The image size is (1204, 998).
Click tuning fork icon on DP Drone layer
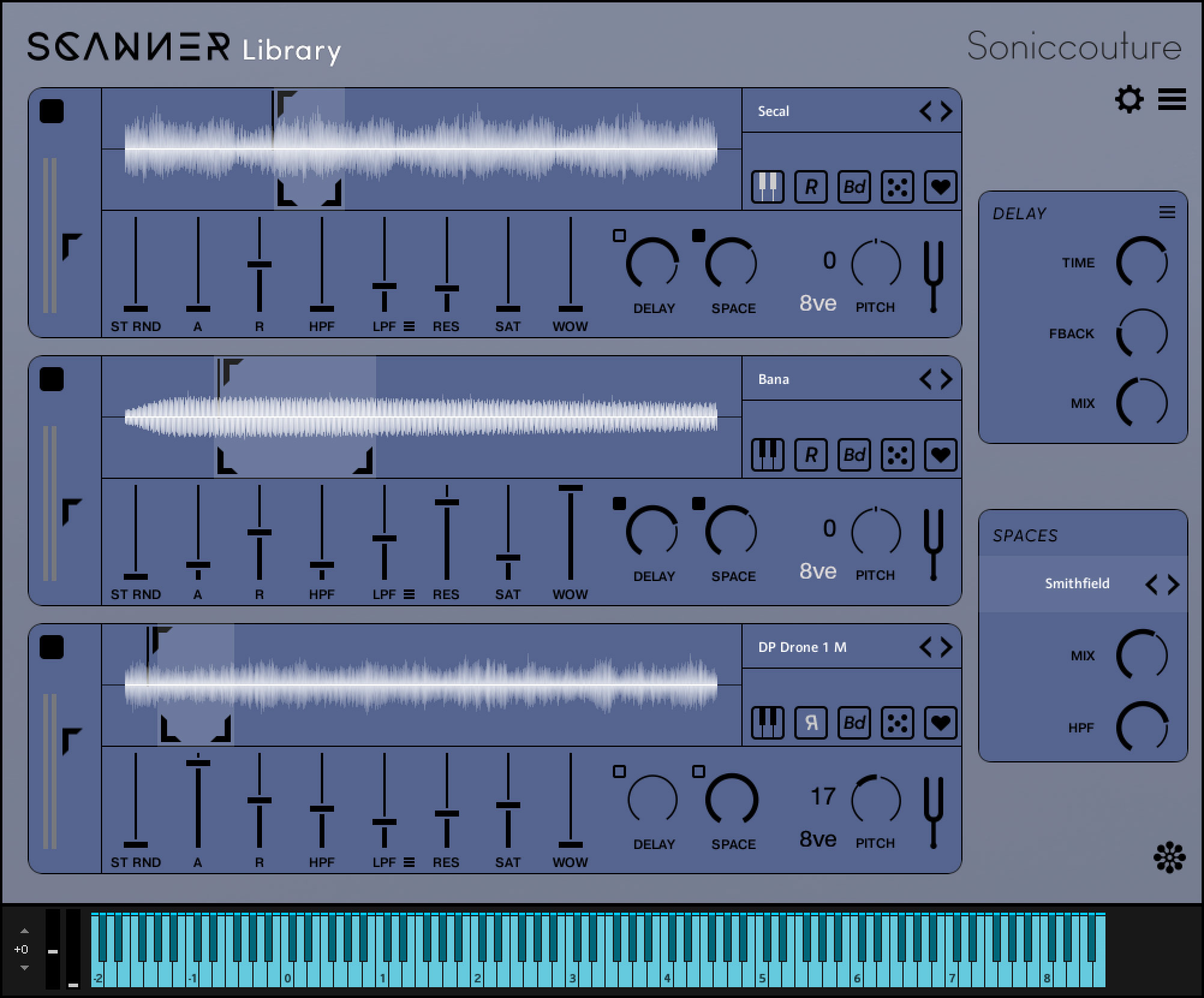(x=934, y=813)
